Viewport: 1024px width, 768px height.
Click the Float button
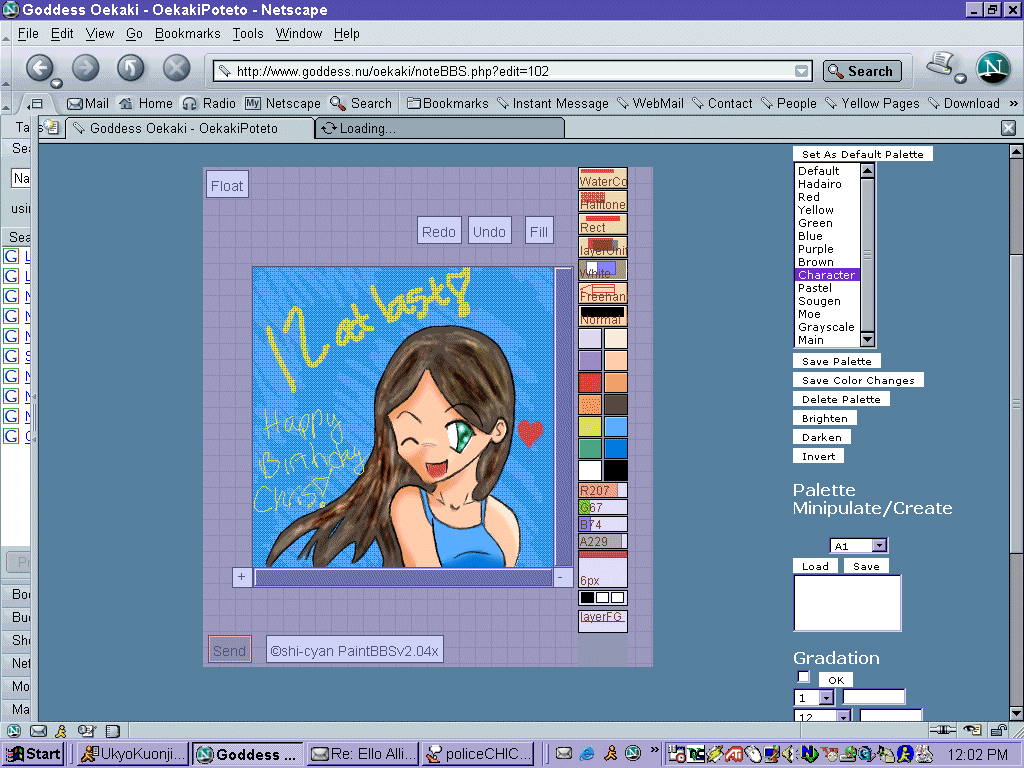click(x=227, y=185)
